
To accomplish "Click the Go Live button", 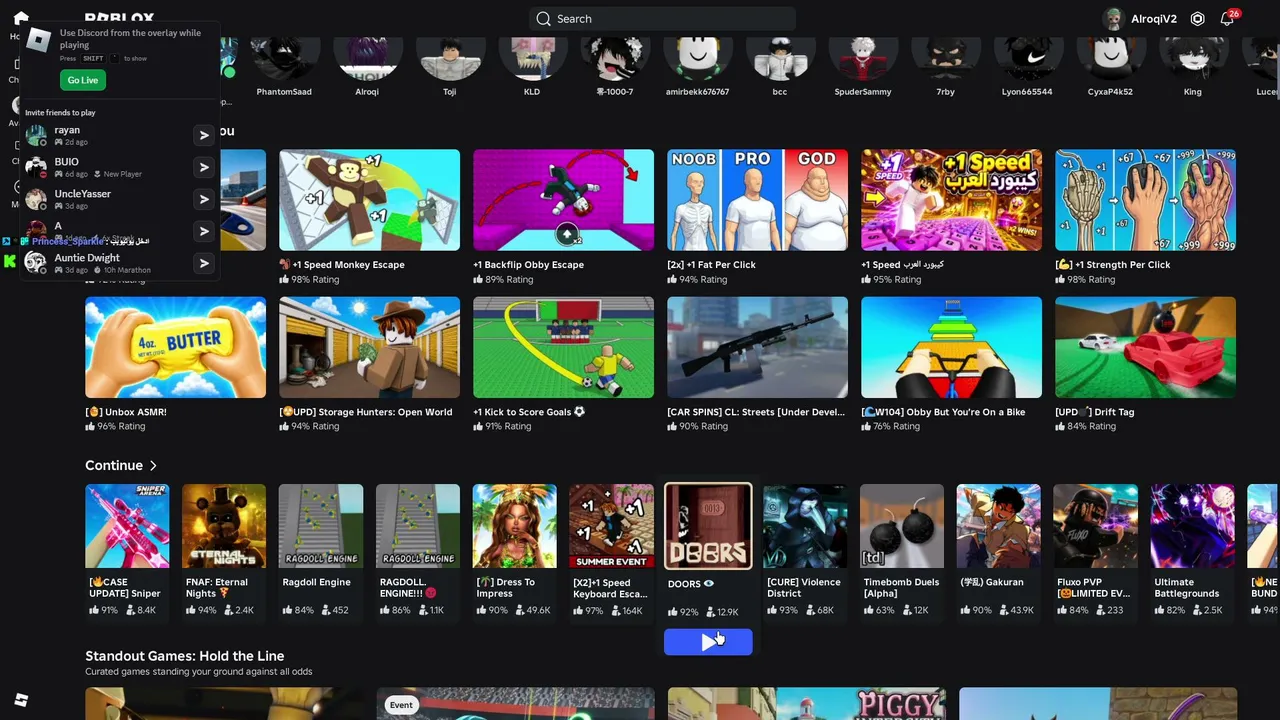I will 83,80.
